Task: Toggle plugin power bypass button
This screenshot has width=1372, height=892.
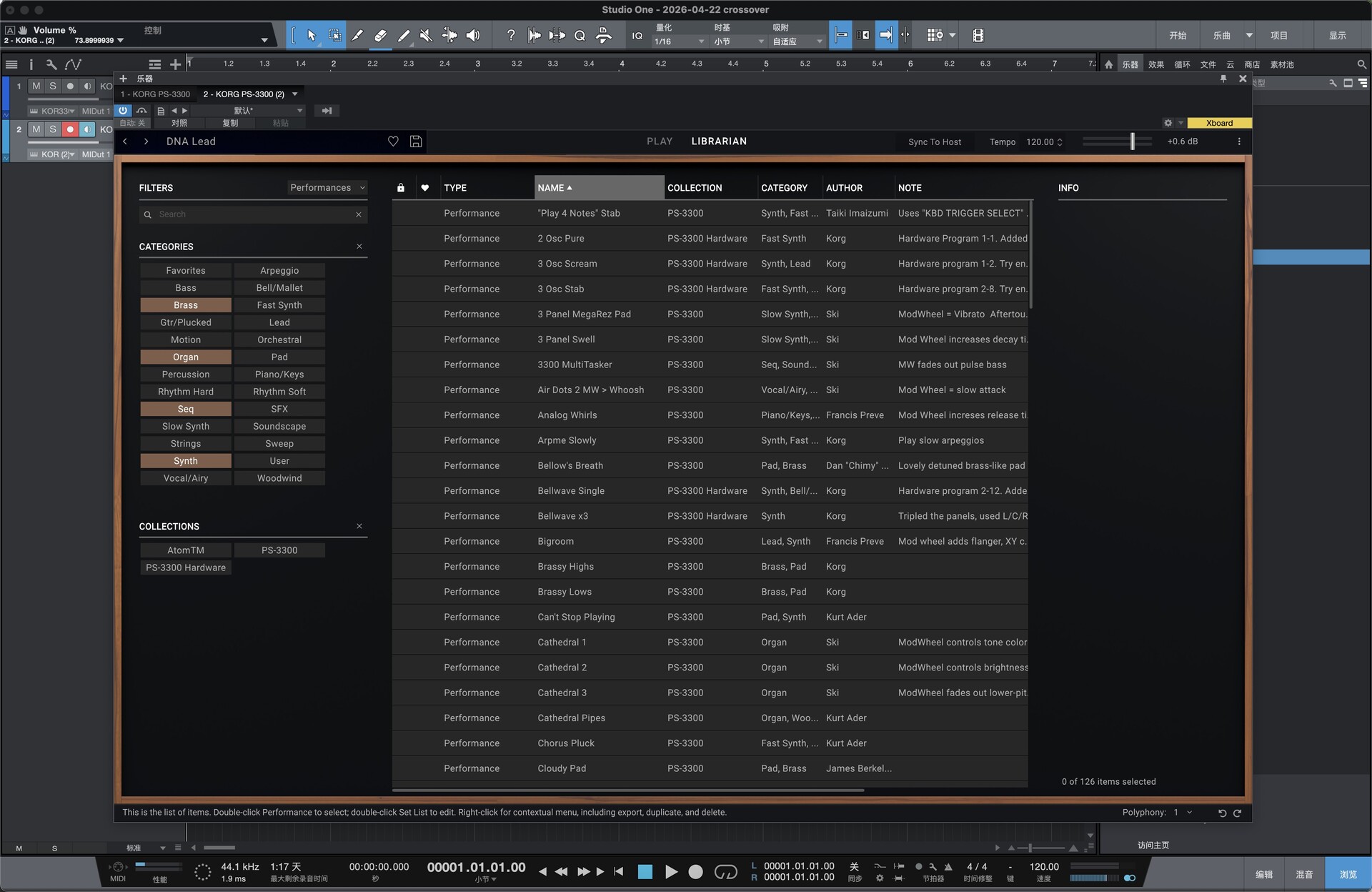Action: (x=124, y=111)
